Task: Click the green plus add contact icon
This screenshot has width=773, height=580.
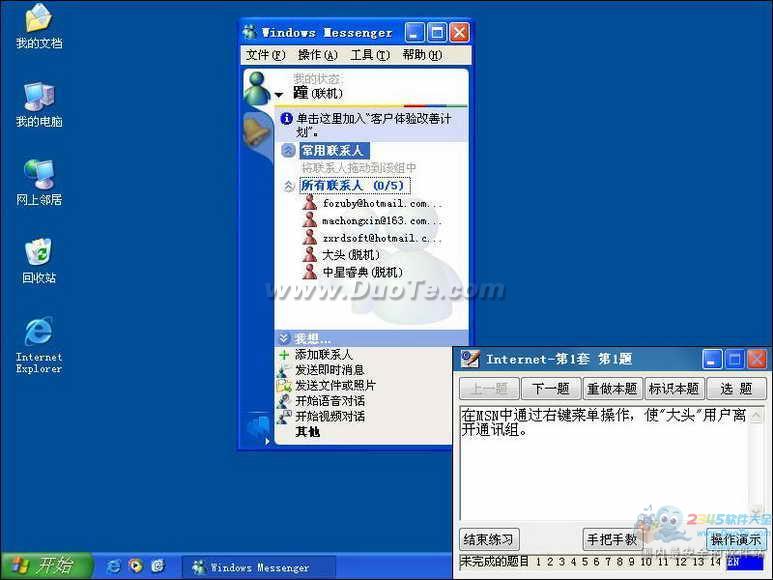Action: click(x=284, y=354)
